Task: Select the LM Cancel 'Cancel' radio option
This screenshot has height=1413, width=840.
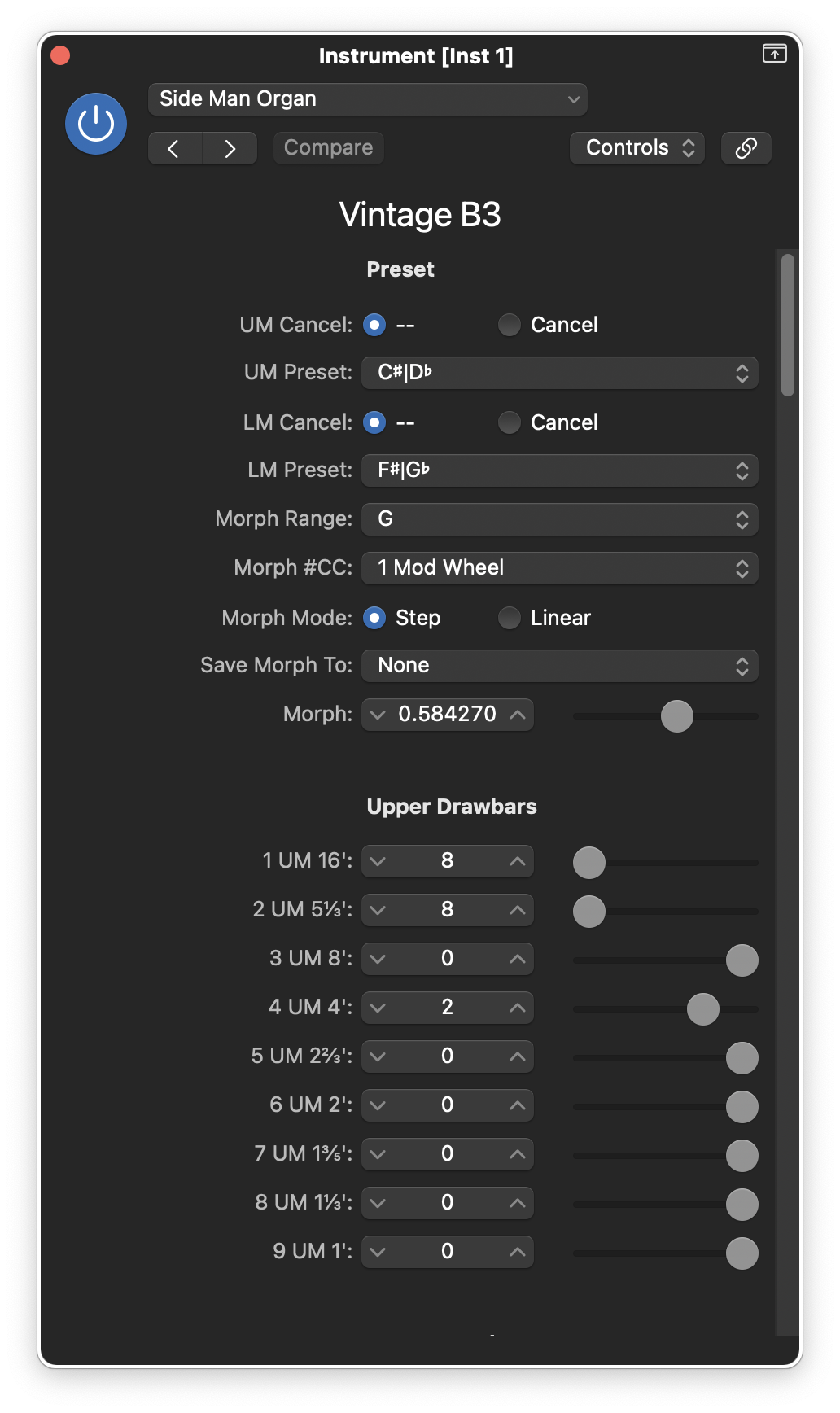Action: [510, 423]
